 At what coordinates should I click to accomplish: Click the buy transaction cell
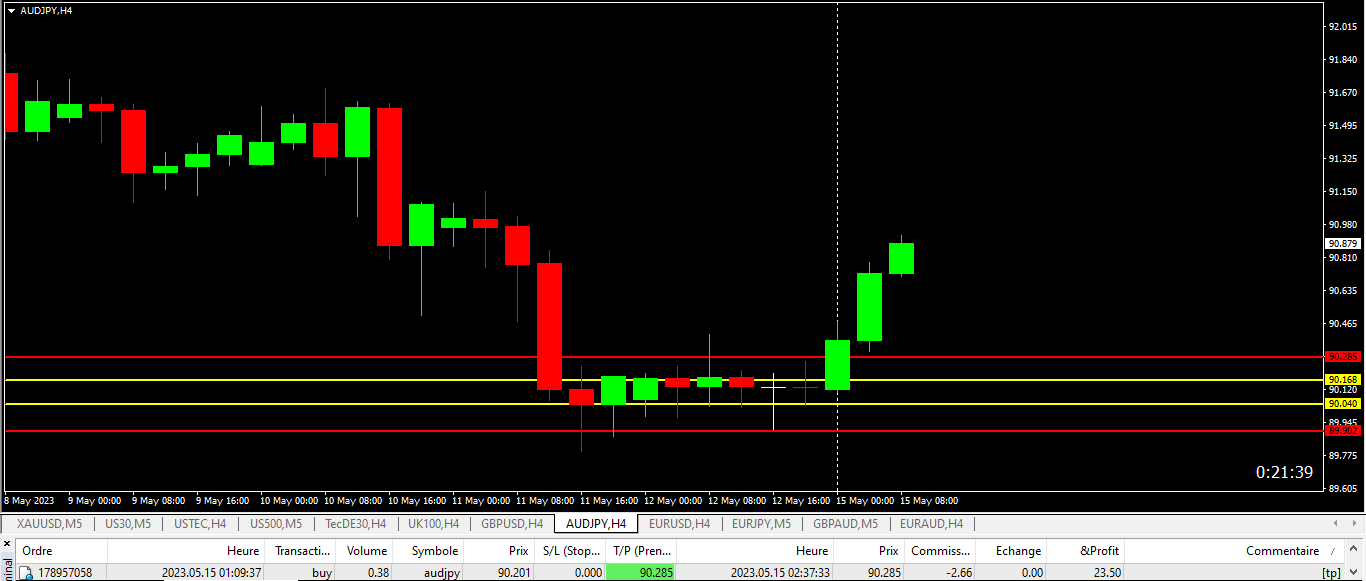click(322, 573)
